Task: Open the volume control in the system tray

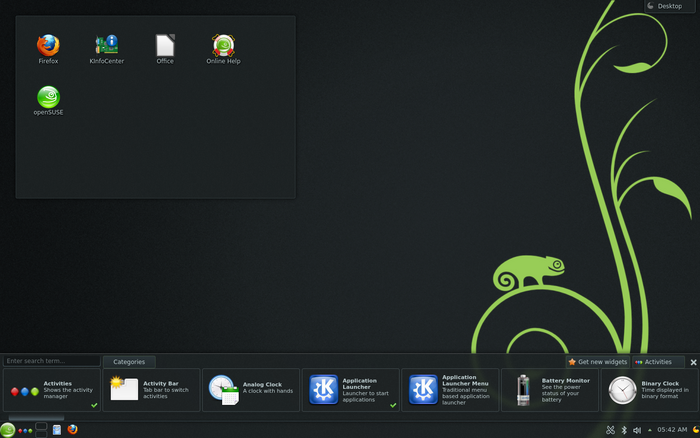Action: click(x=637, y=430)
